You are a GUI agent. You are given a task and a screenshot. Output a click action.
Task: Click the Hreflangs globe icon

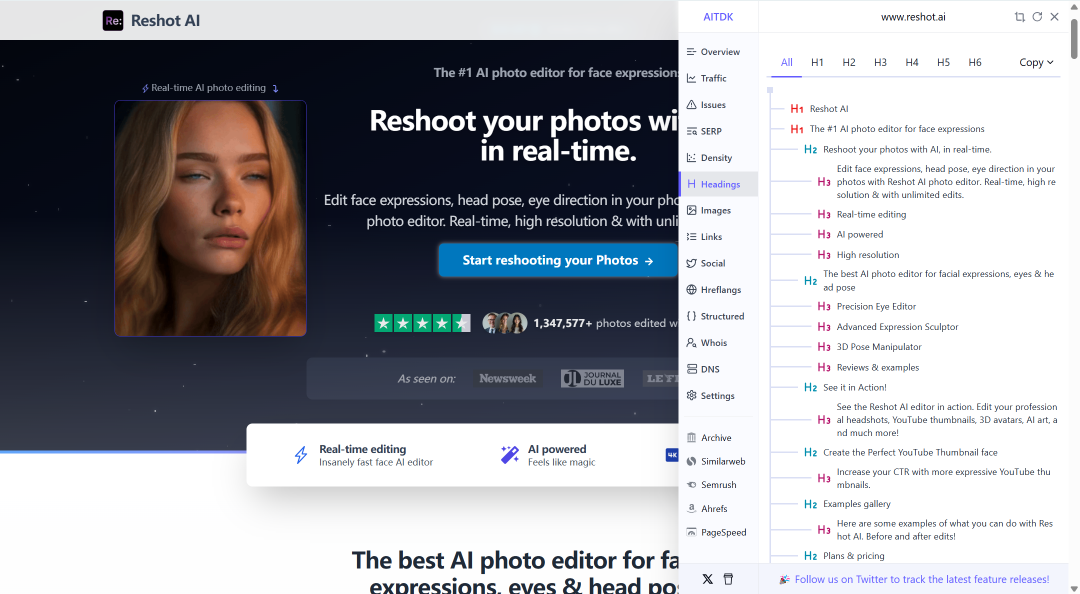coord(692,289)
